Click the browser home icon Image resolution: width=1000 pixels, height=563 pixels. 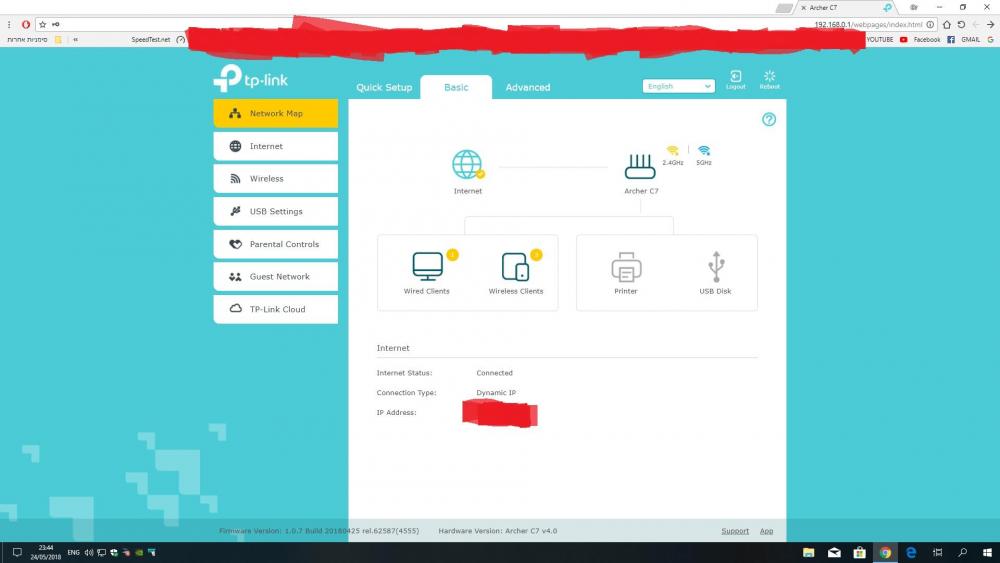[x=946, y=24]
